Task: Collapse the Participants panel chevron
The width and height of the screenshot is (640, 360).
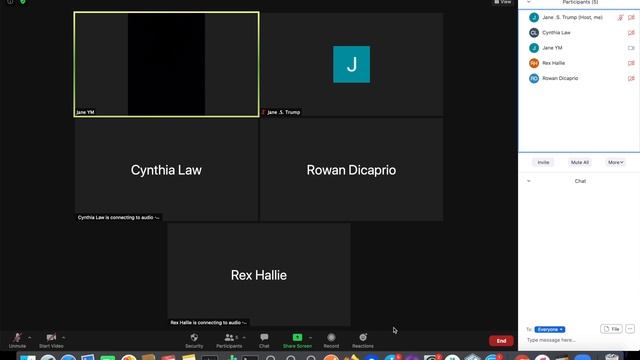Action: click(x=529, y=2)
